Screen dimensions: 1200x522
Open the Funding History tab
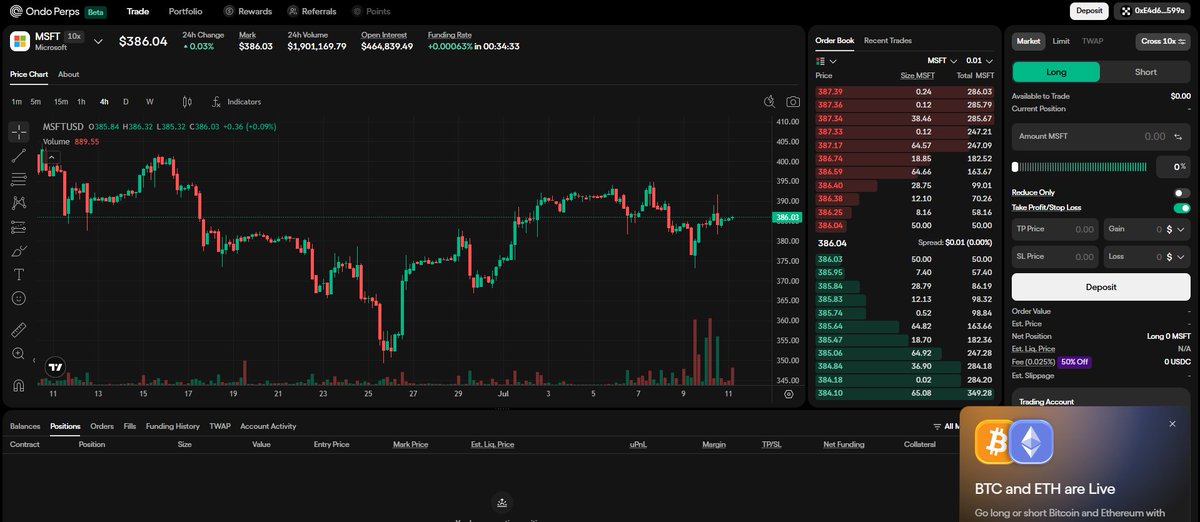click(x=173, y=426)
